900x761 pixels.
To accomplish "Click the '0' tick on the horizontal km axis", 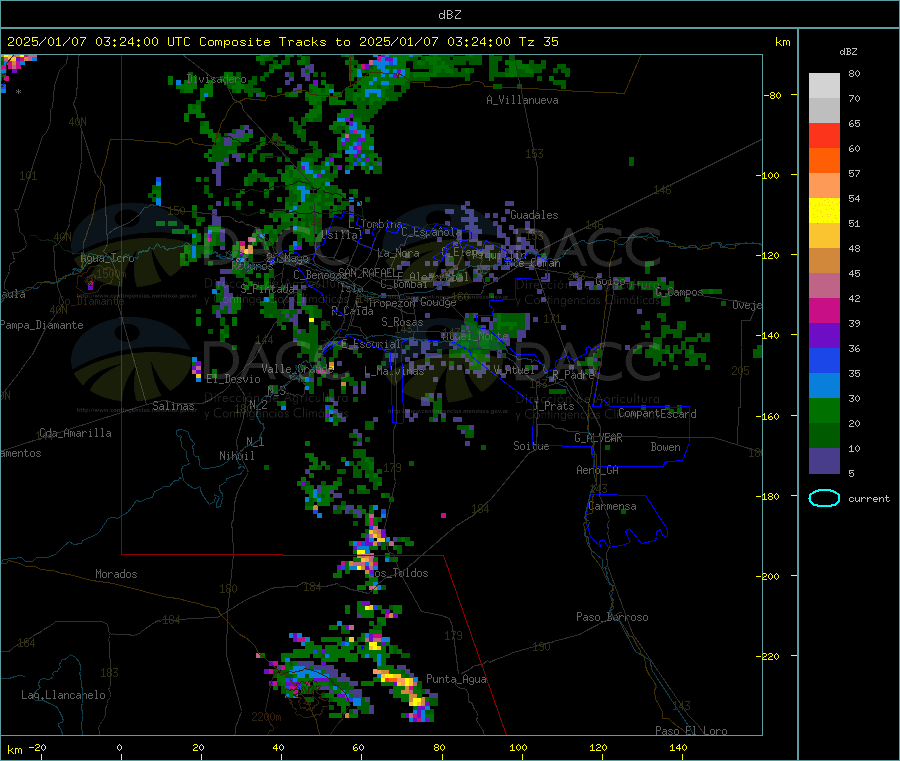I will [119, 748].
